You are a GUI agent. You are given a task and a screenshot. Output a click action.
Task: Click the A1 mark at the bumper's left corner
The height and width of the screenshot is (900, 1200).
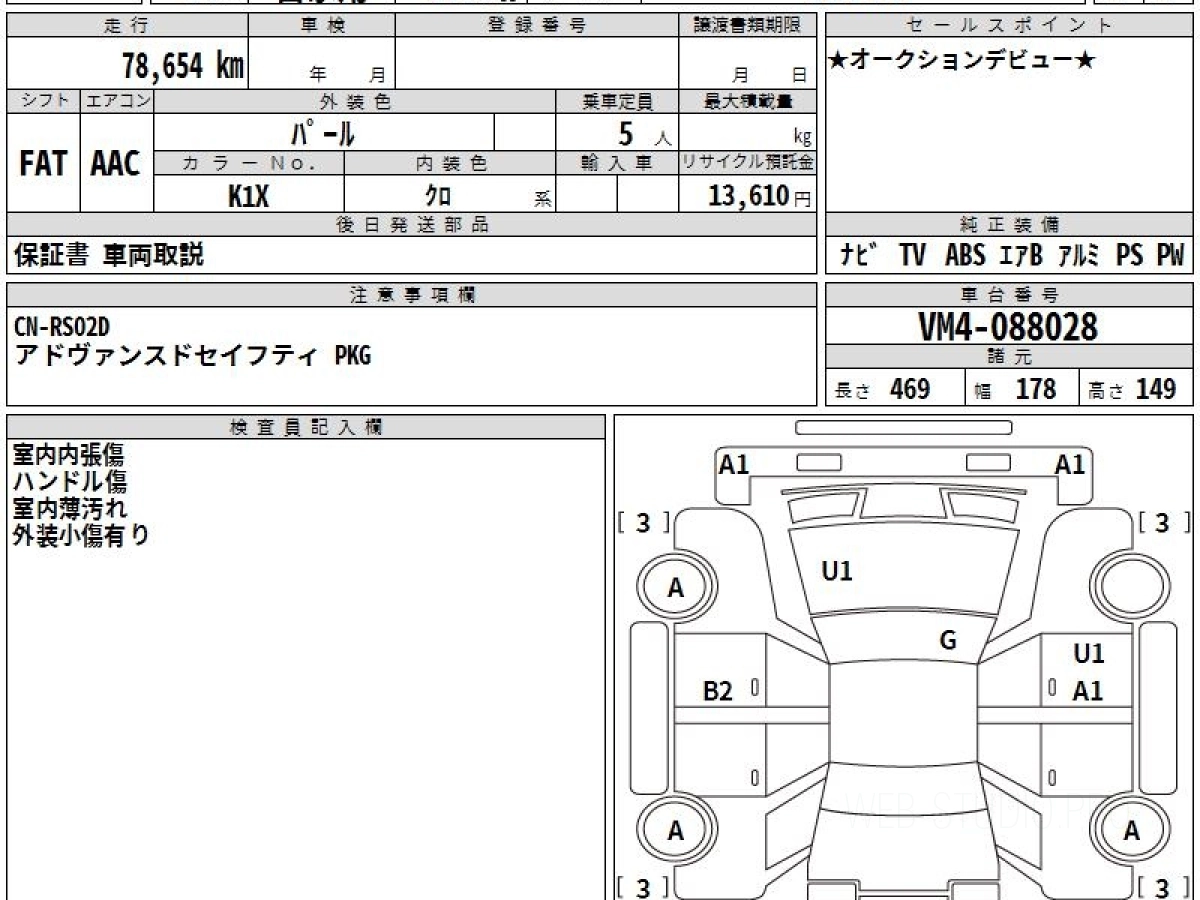pos(734,465)
